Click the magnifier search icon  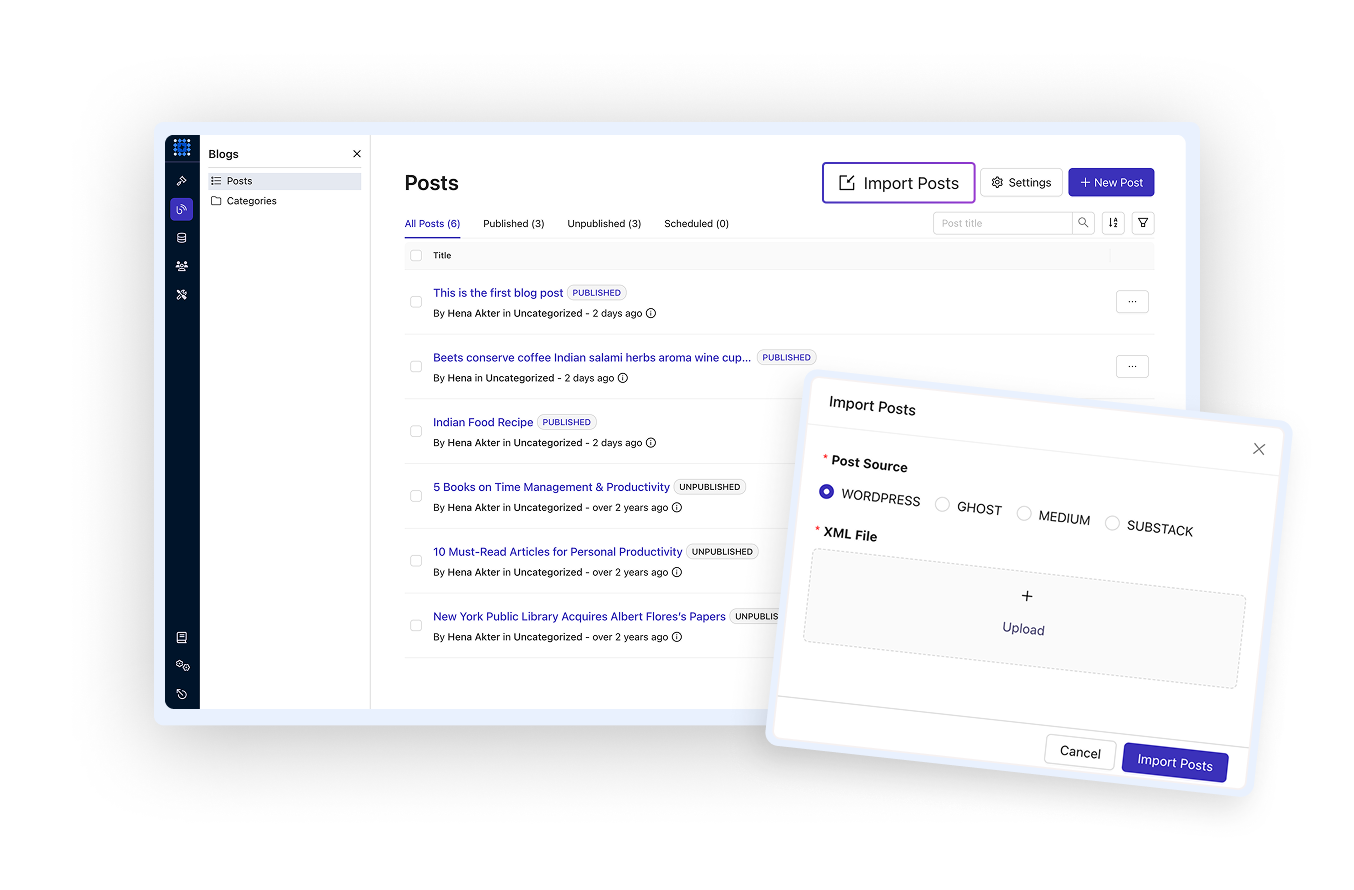coord(1083,223)
